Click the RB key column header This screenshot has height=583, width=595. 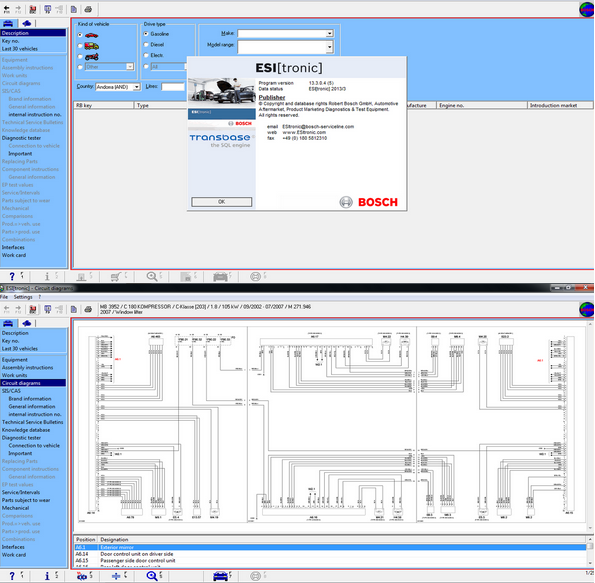pos(104,105)
